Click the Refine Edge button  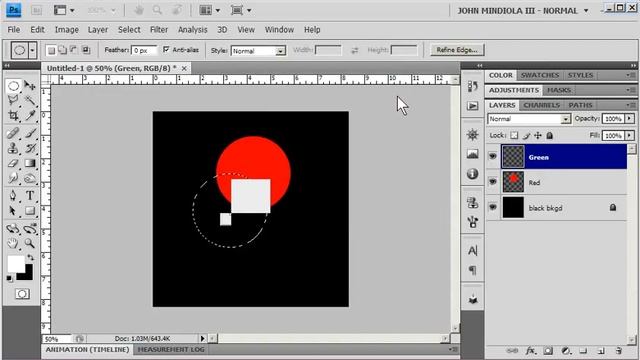click(457, 50)
